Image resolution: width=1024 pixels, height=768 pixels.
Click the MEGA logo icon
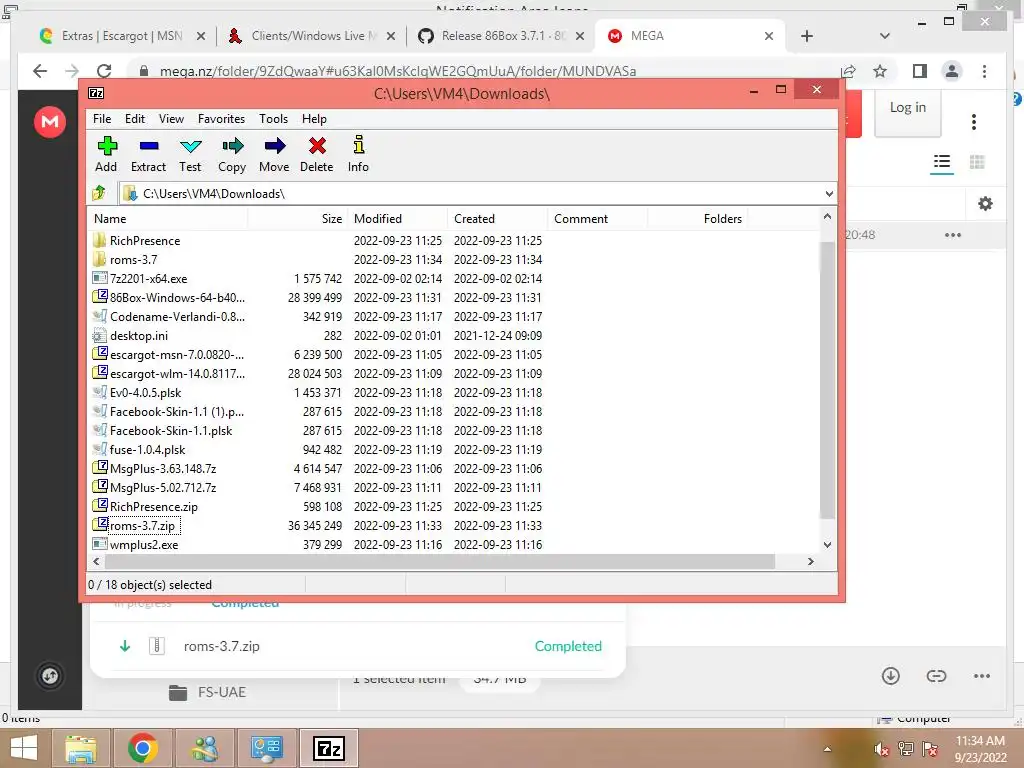(x=50, y=121)
